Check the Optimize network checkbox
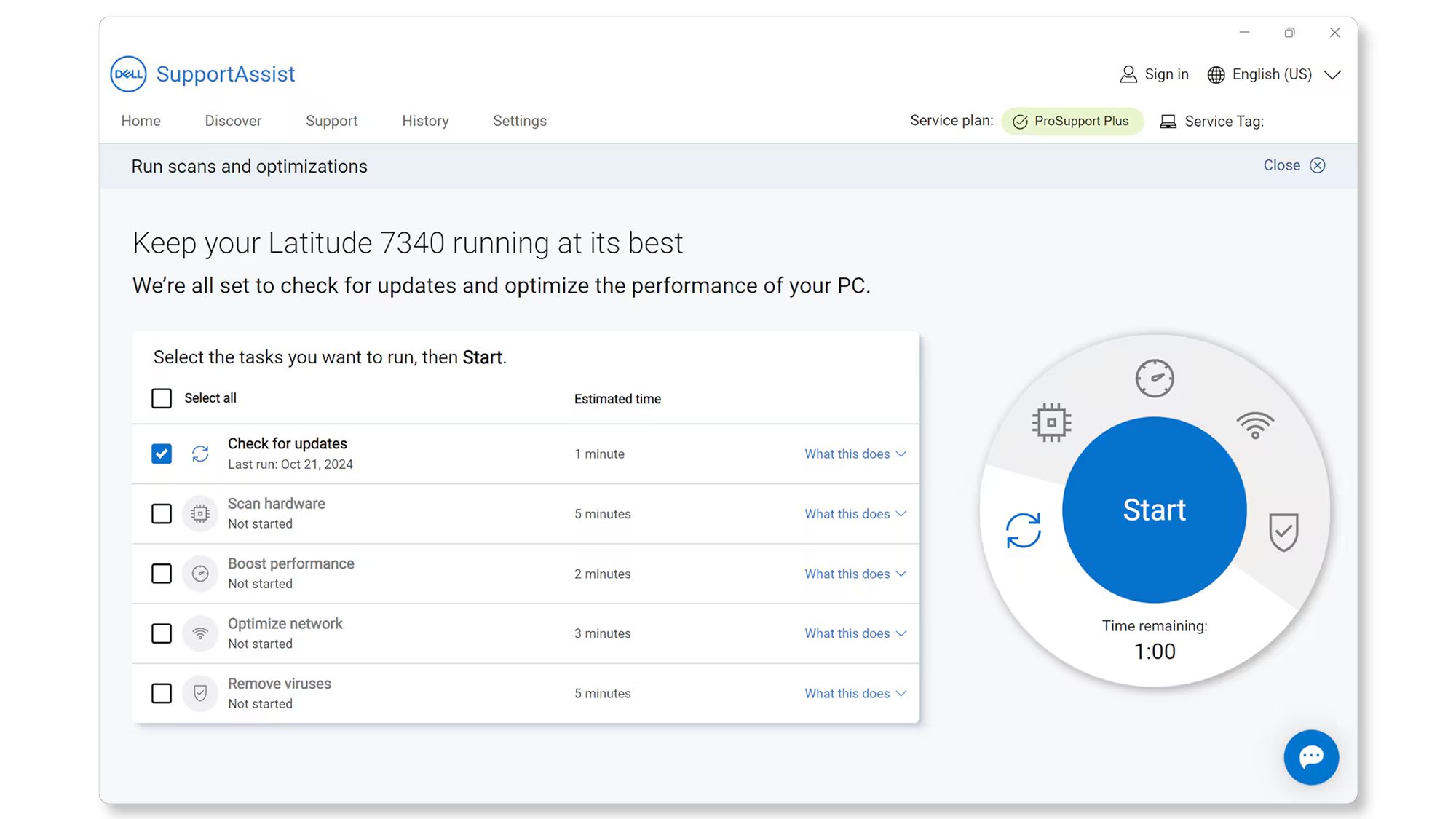The height and width of the screenshot is (819, 1456). [162, 633]
